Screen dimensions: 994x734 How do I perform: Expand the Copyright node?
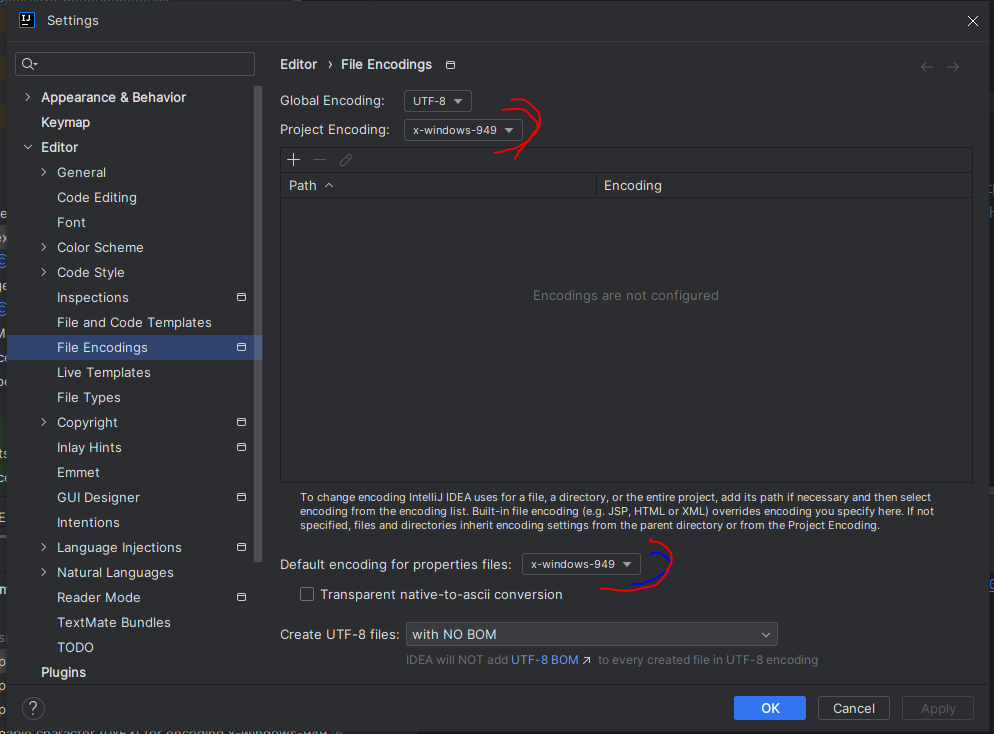(x=44, y=422)
